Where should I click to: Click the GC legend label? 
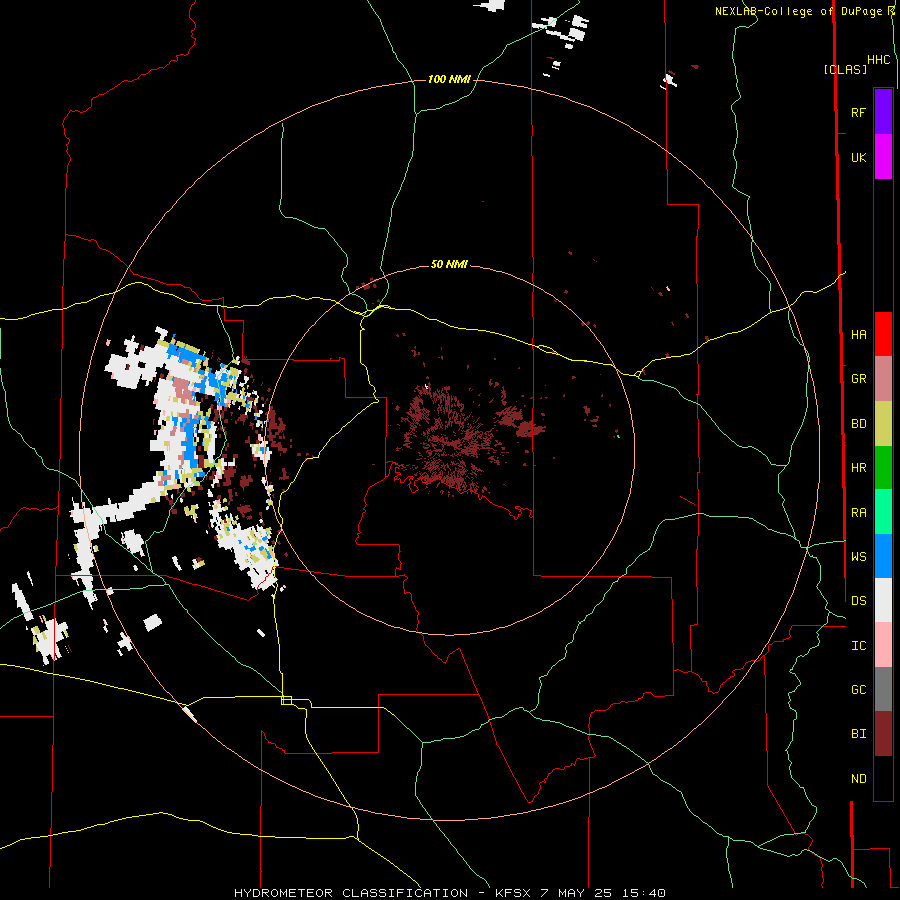[858, 690]
